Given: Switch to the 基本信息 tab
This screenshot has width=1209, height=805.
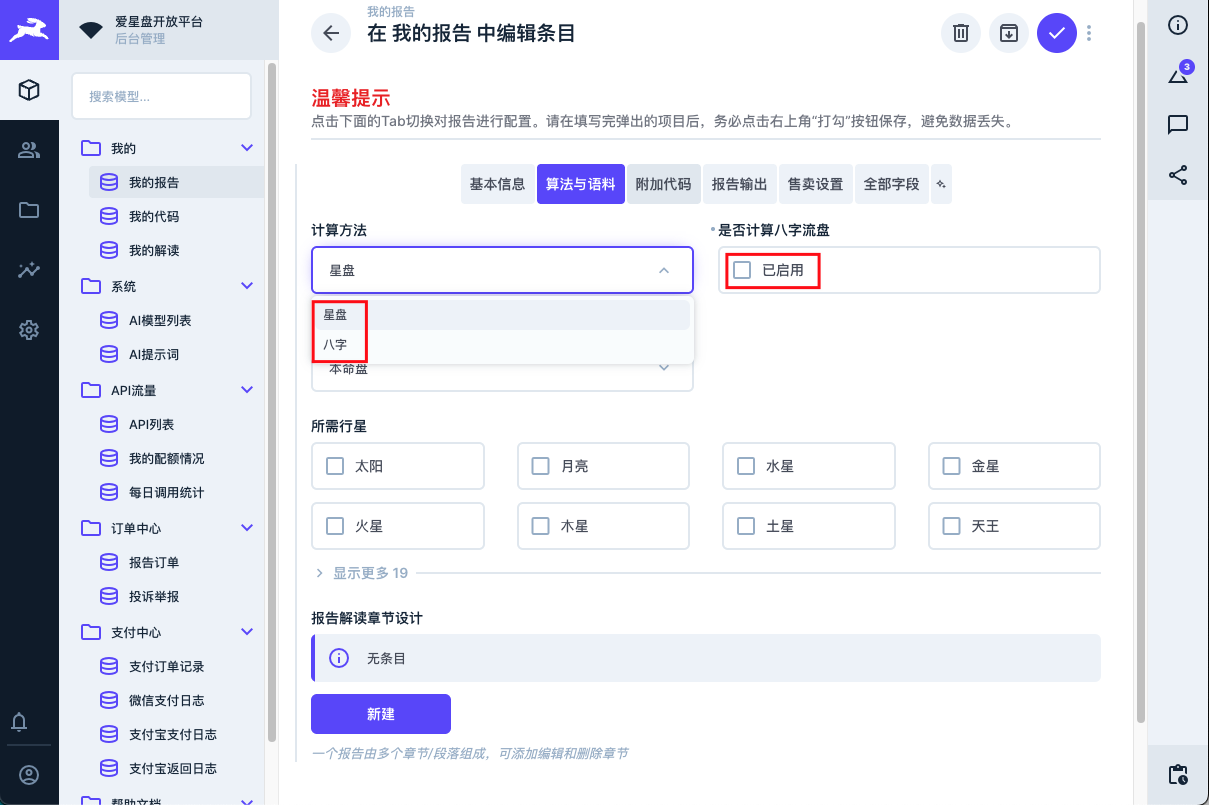Looking at the screenshot, I should 497,184.
